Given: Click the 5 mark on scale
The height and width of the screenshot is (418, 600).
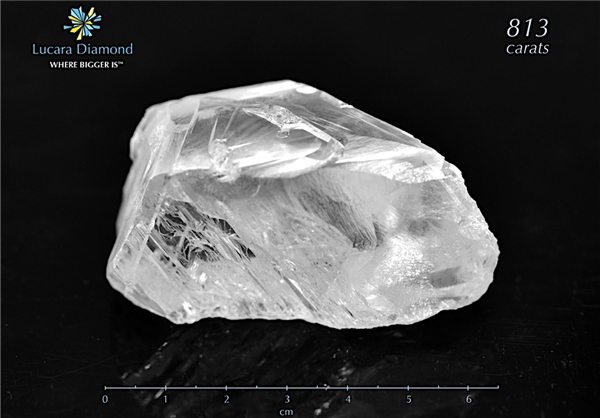Looking at the screenshot, I should click(409, 400).
